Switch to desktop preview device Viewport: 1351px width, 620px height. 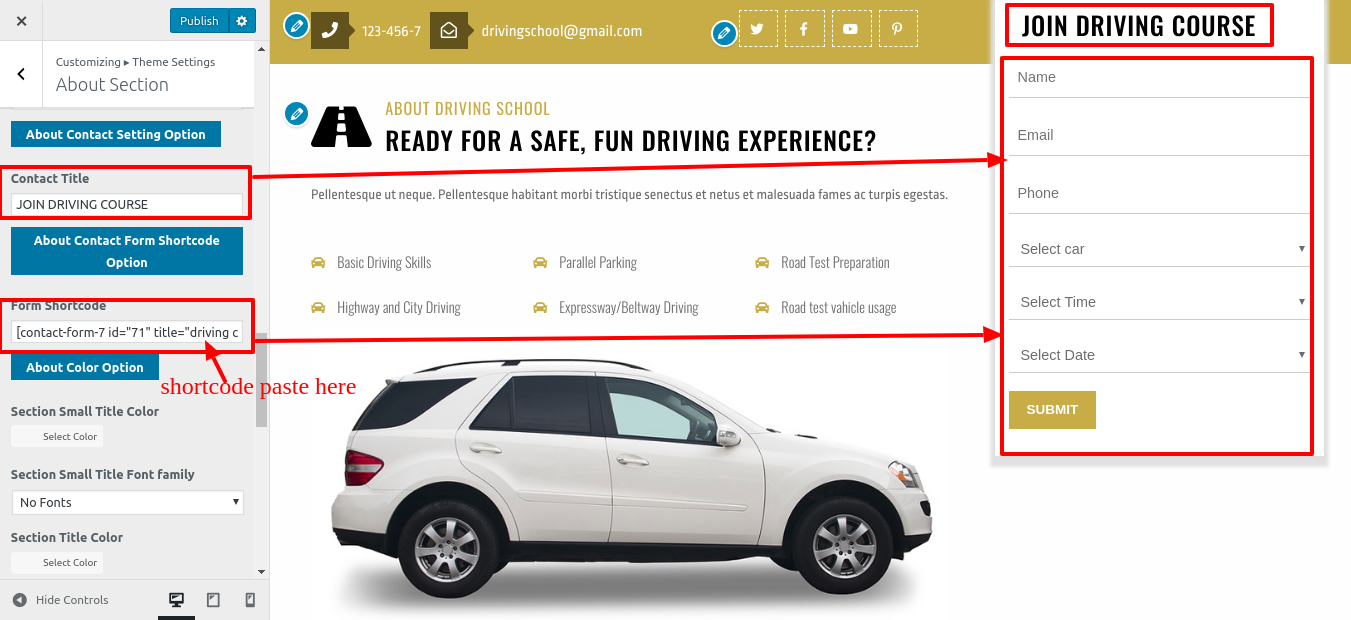[176, 600]
